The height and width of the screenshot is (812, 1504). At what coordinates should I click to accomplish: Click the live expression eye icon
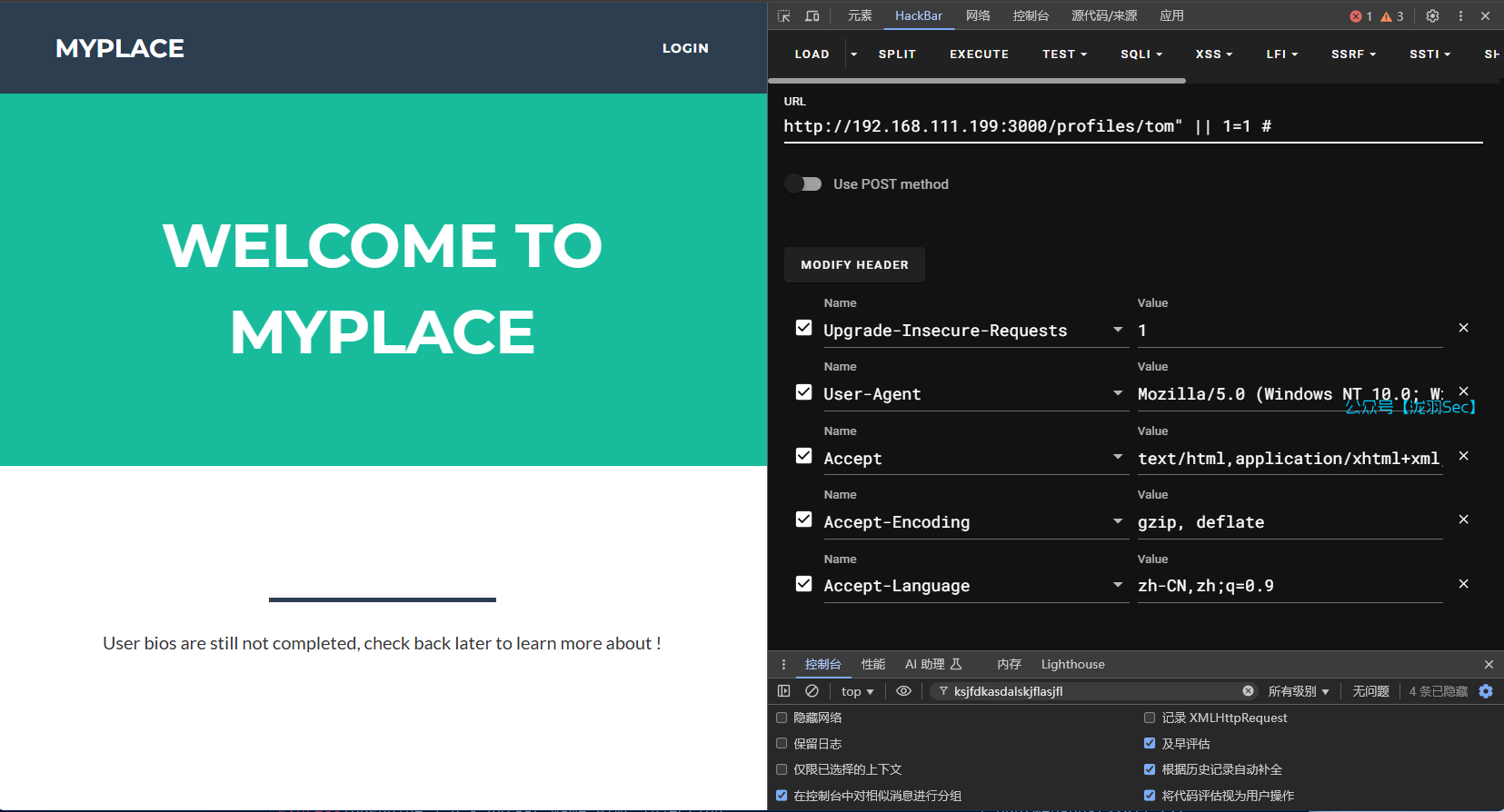click(x=903, y=691)
